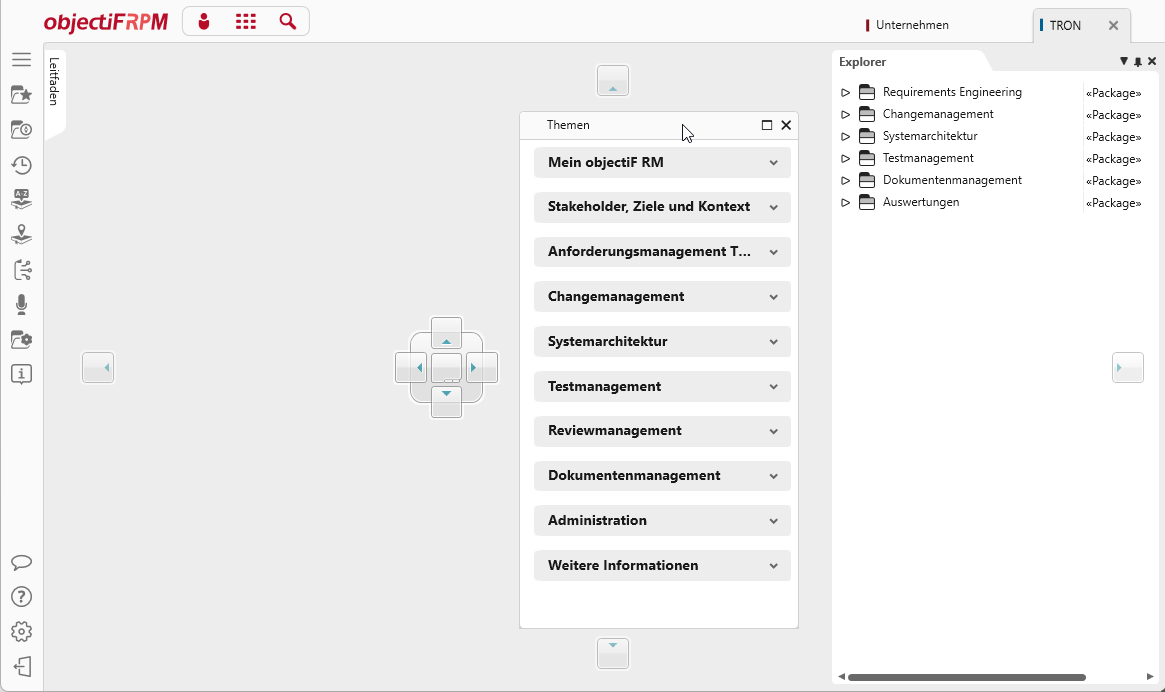The image size is (1165, 692).
Task: Open the Leitfaden side tab
Action: [x=54, y=82]
